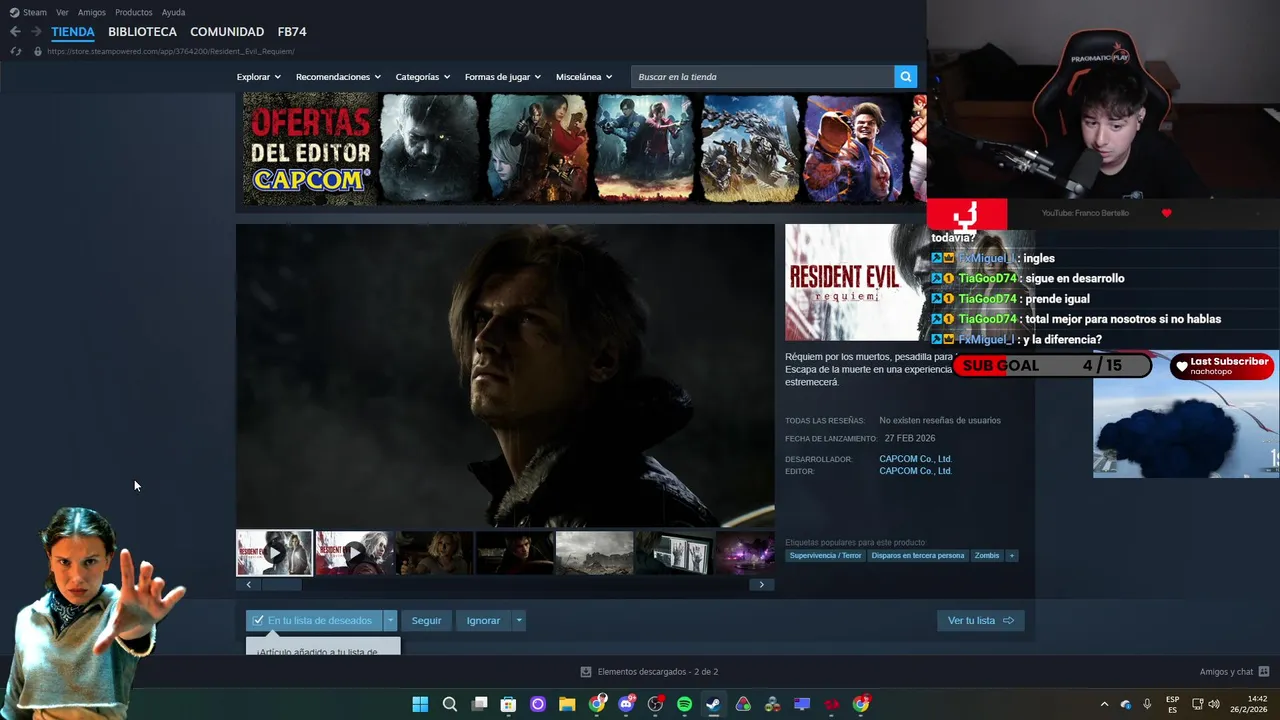This screenshot has width=1280, height=720.
Task: Open Task View on the taskbar
Action: 479,704
